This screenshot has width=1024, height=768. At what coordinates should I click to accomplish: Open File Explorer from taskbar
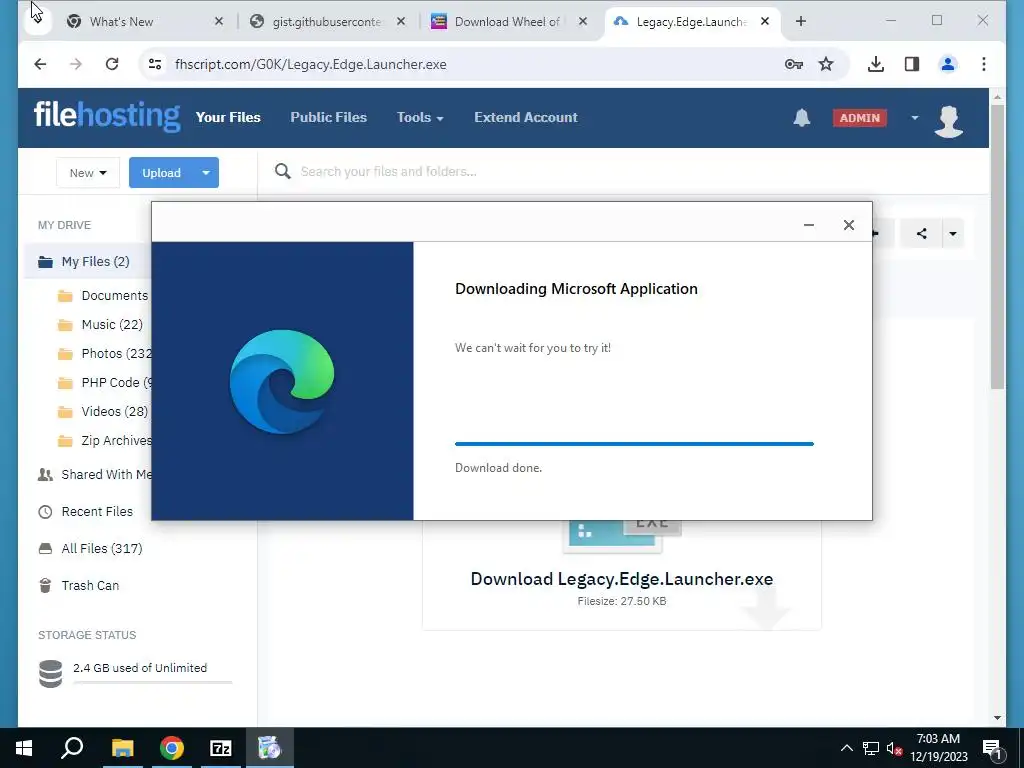click(122, 748)
